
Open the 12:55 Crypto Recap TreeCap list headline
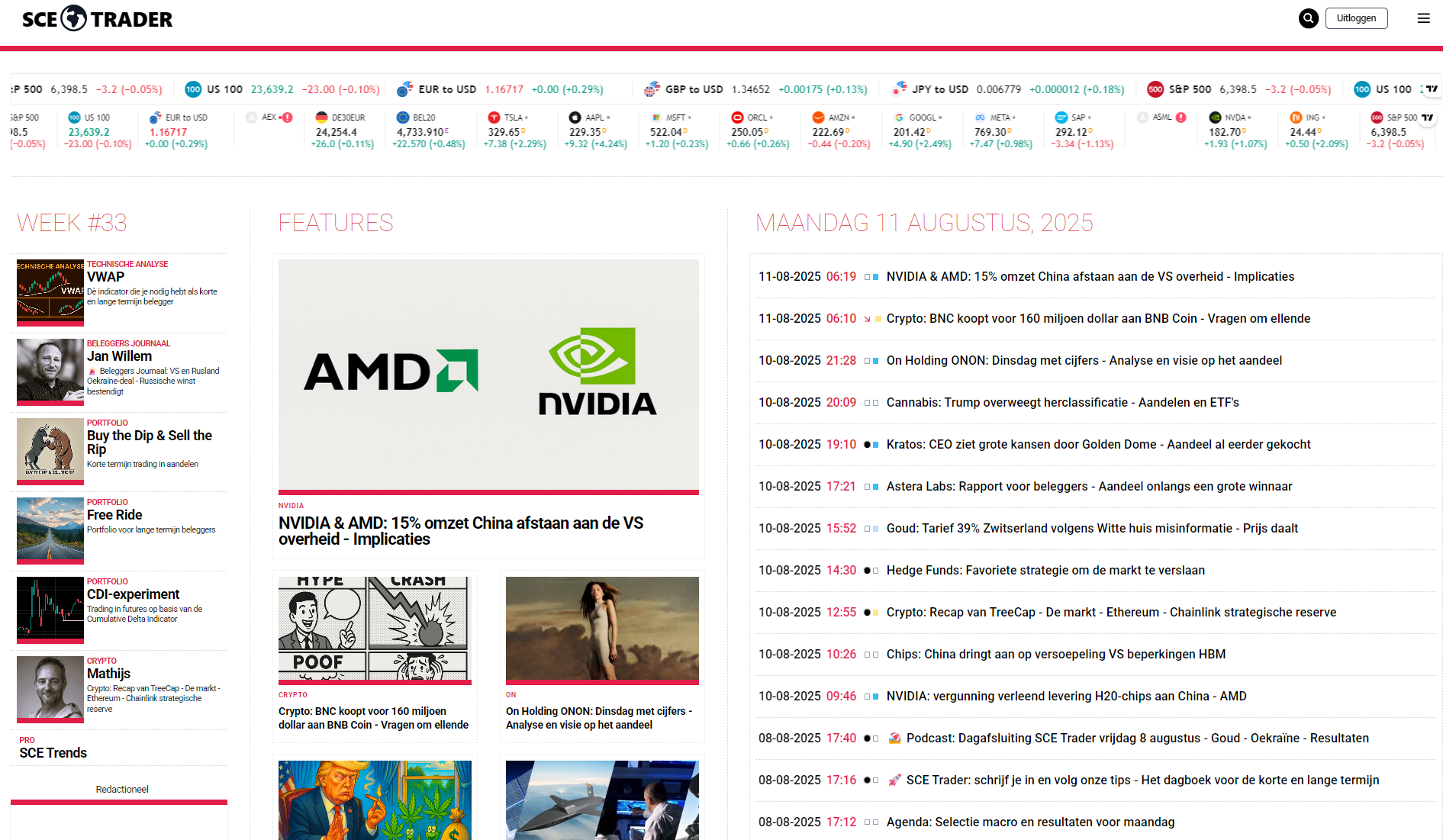coord(1111,613)
